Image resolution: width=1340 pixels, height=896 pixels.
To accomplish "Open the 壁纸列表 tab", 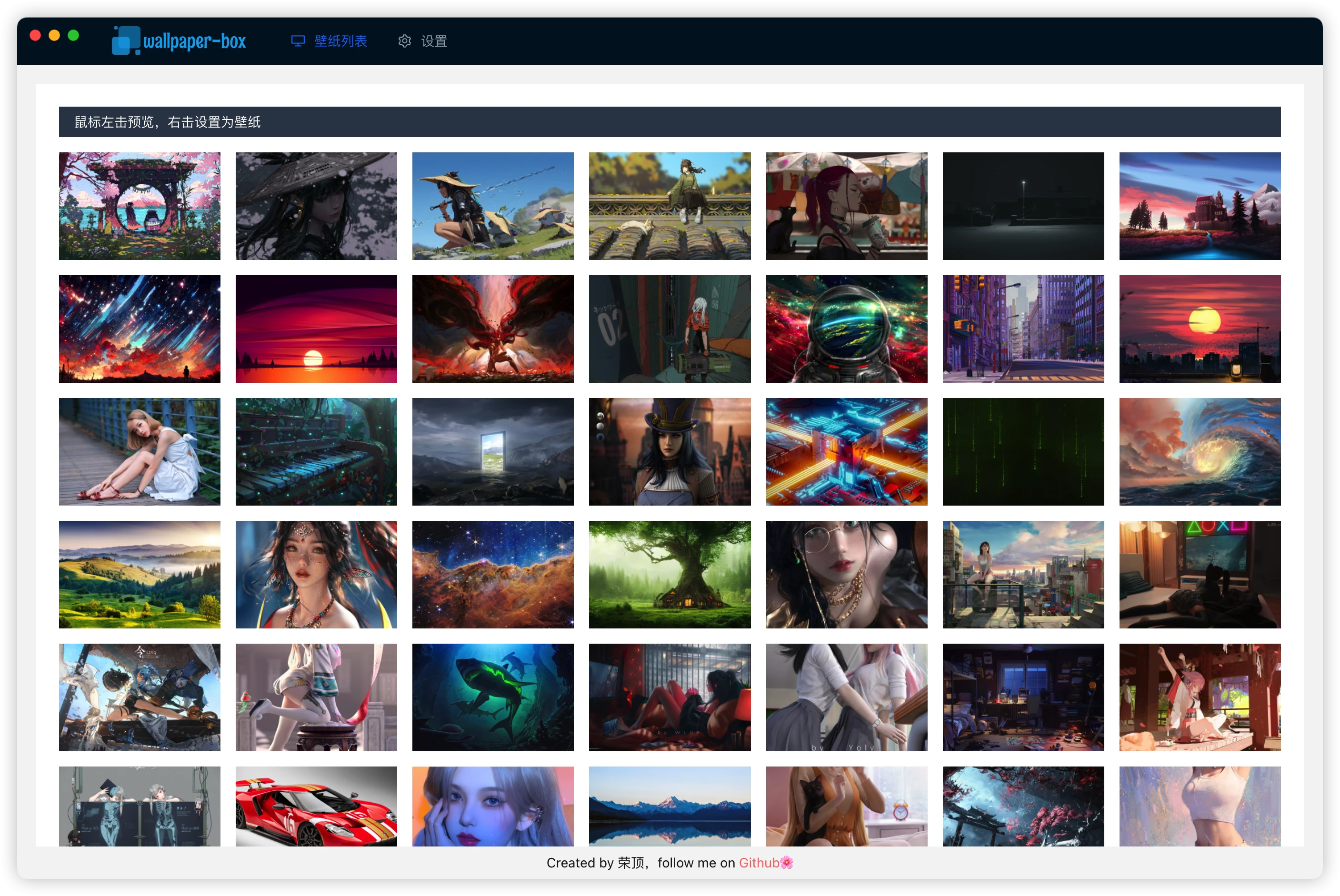I will point(329,41).
